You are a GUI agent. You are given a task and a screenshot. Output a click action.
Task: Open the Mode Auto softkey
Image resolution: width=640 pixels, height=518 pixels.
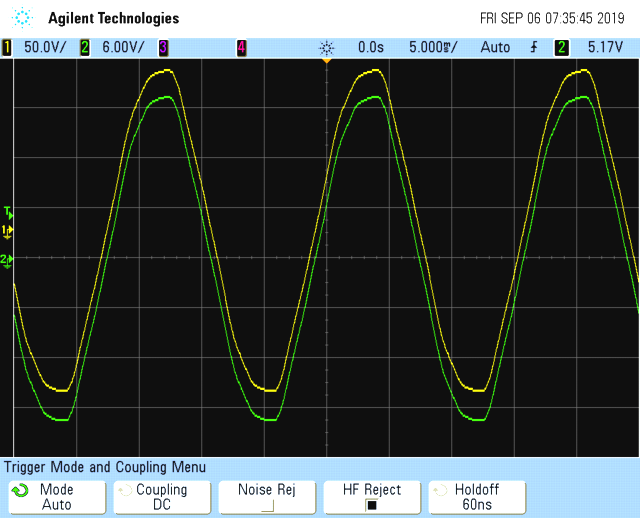[x=58, y=497]
